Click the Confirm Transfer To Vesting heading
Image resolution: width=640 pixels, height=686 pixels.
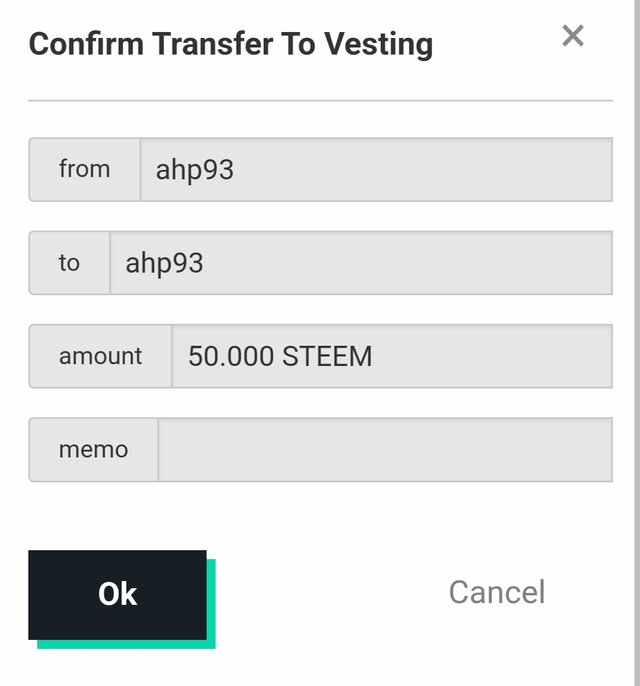[231, 44]
